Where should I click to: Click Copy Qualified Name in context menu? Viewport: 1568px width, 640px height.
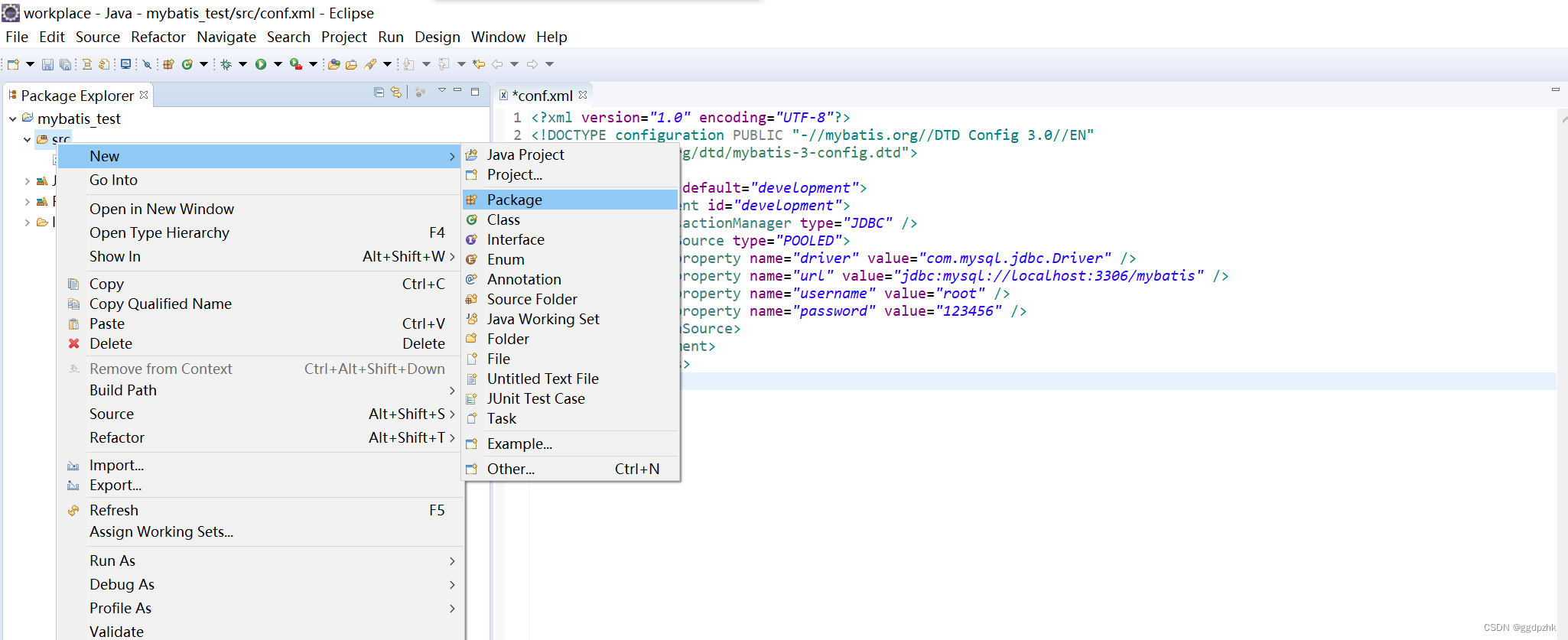pyautogui.click(x=259, y=304)
